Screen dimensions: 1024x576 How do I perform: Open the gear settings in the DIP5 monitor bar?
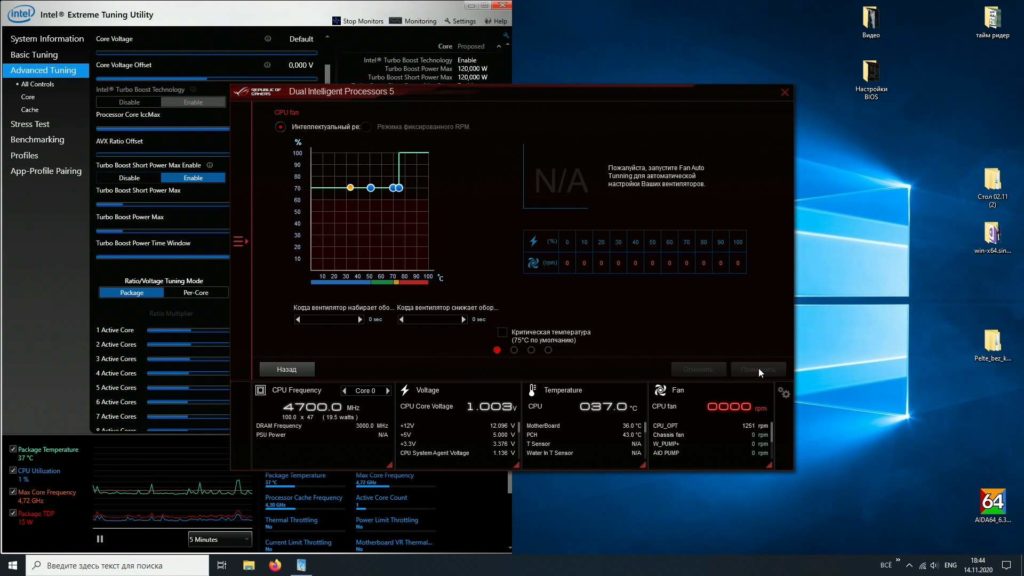point(784,392)
